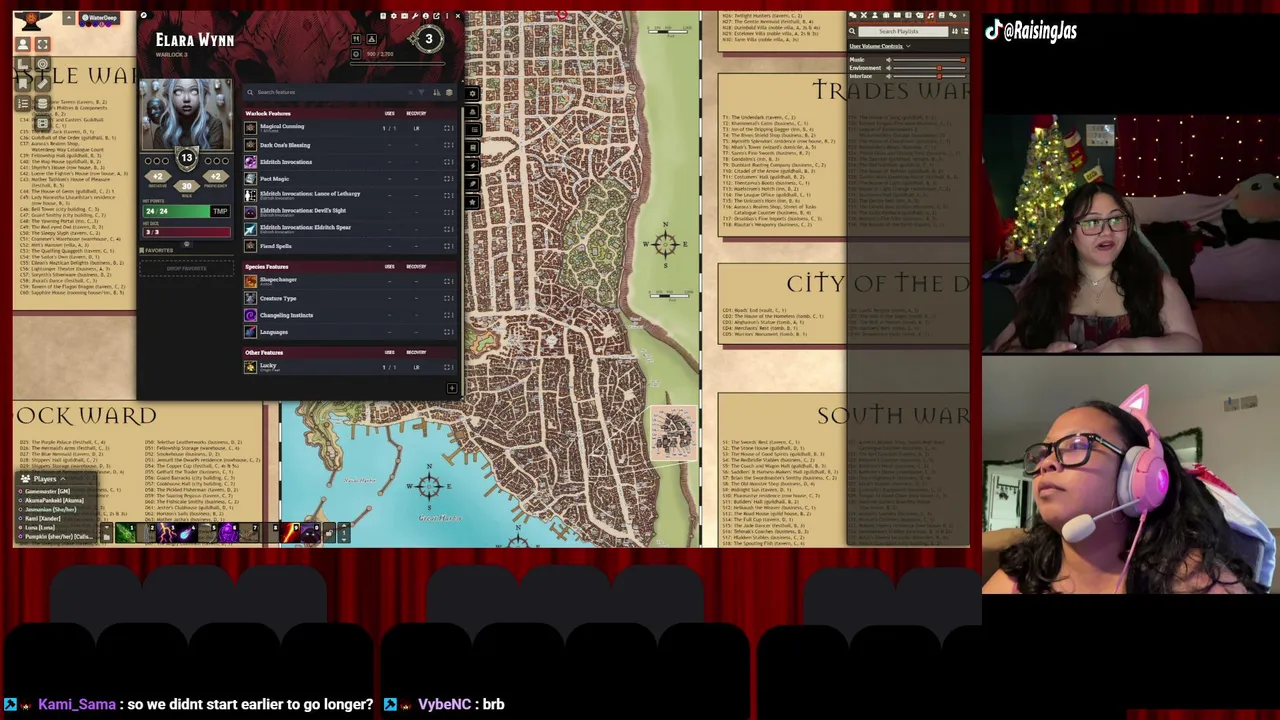Toggle the first death save success pip

tap(148, 161)
